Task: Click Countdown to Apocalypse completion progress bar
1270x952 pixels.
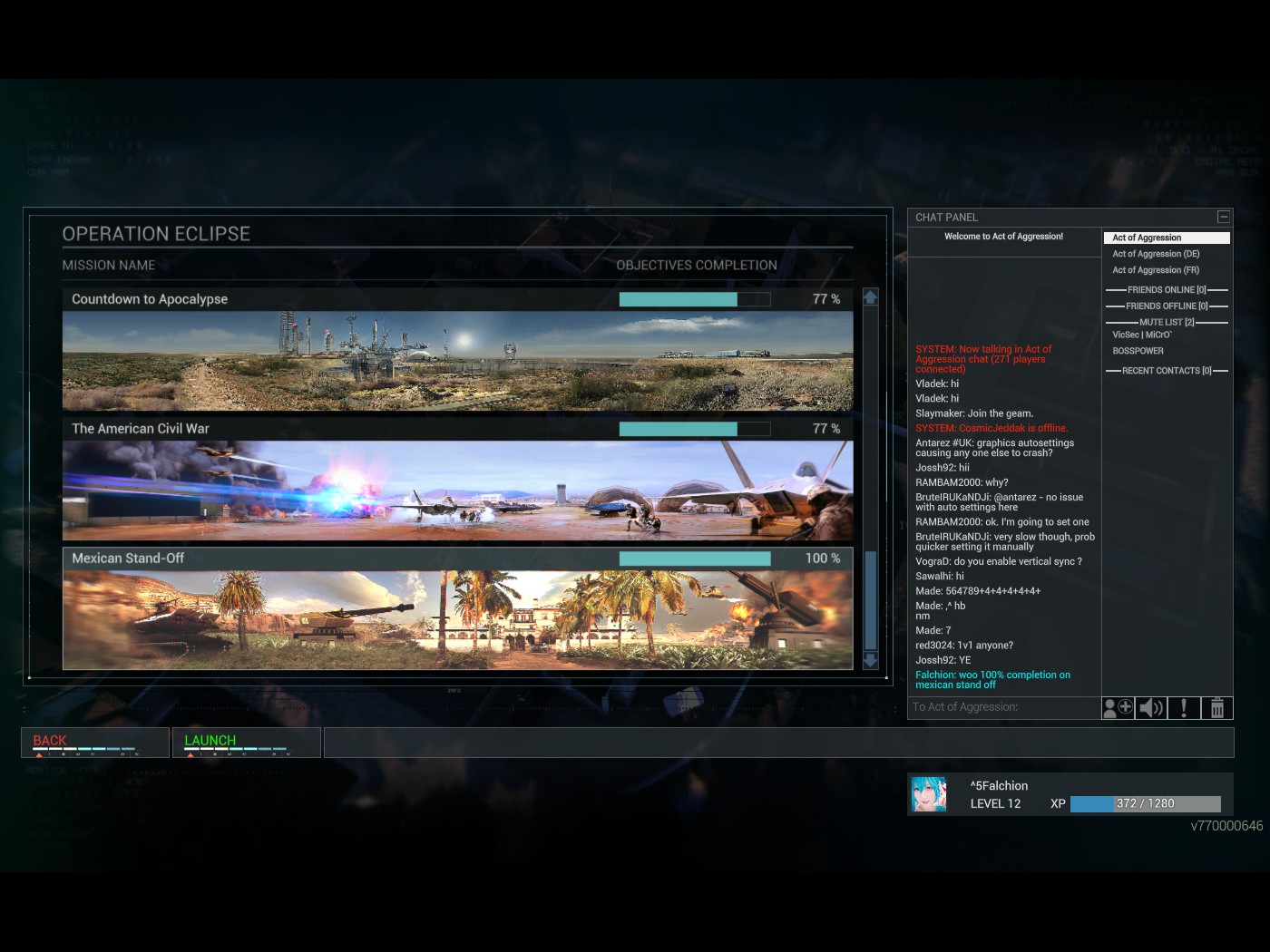Action: pos(695,299)
